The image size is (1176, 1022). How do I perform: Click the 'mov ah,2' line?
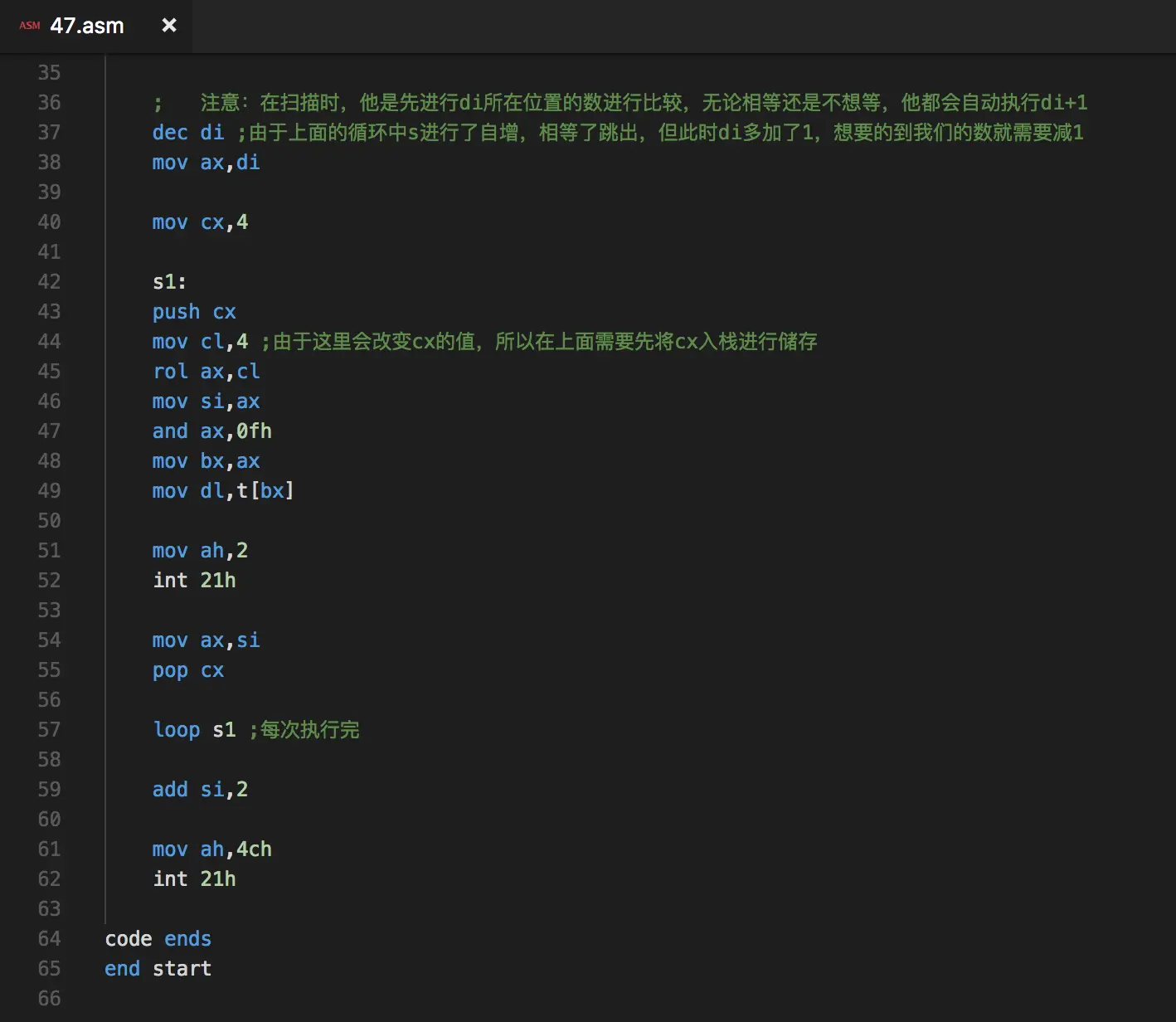(200, 551)
